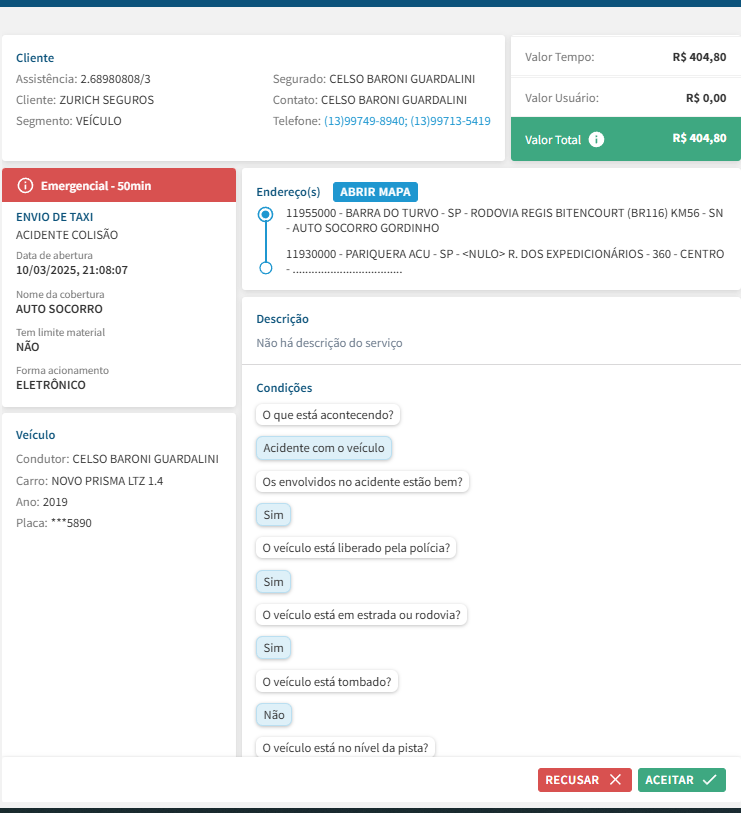Click the destination address route marker
The image size is (741, 813).
point(265,268)
